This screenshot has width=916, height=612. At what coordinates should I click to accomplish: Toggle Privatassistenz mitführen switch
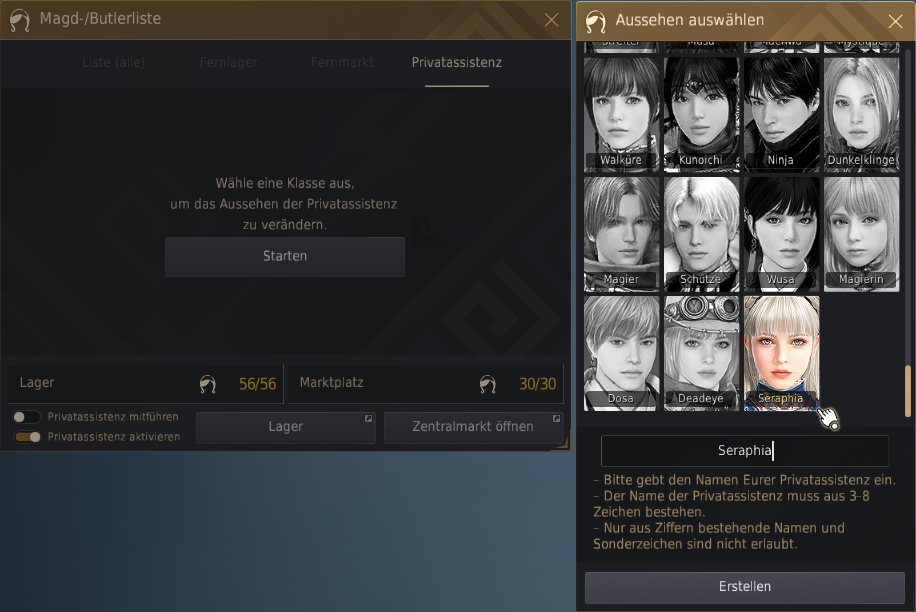[27, 417]
